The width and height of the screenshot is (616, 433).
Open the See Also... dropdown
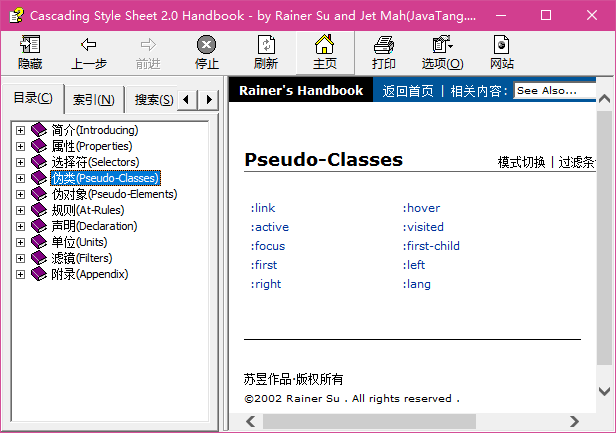tap(554, 91)
